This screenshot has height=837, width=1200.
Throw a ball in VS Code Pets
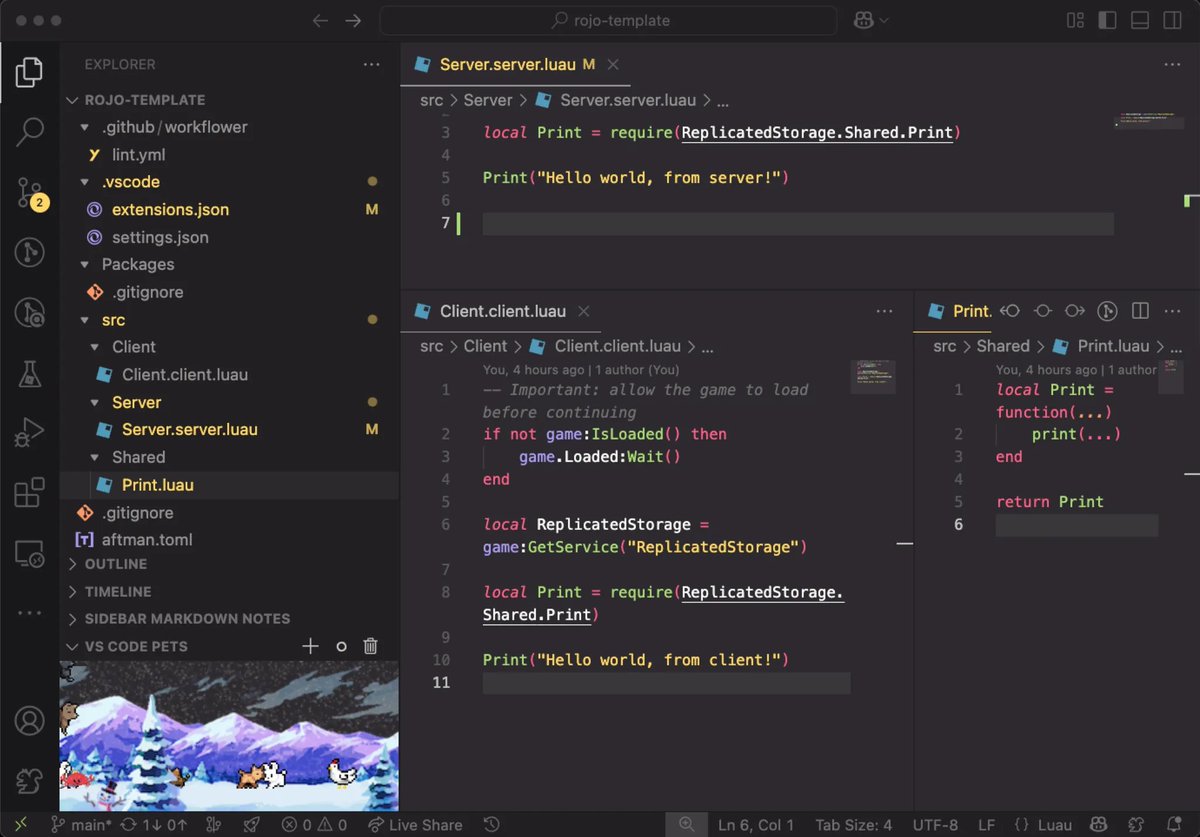(x=341, y=646)
